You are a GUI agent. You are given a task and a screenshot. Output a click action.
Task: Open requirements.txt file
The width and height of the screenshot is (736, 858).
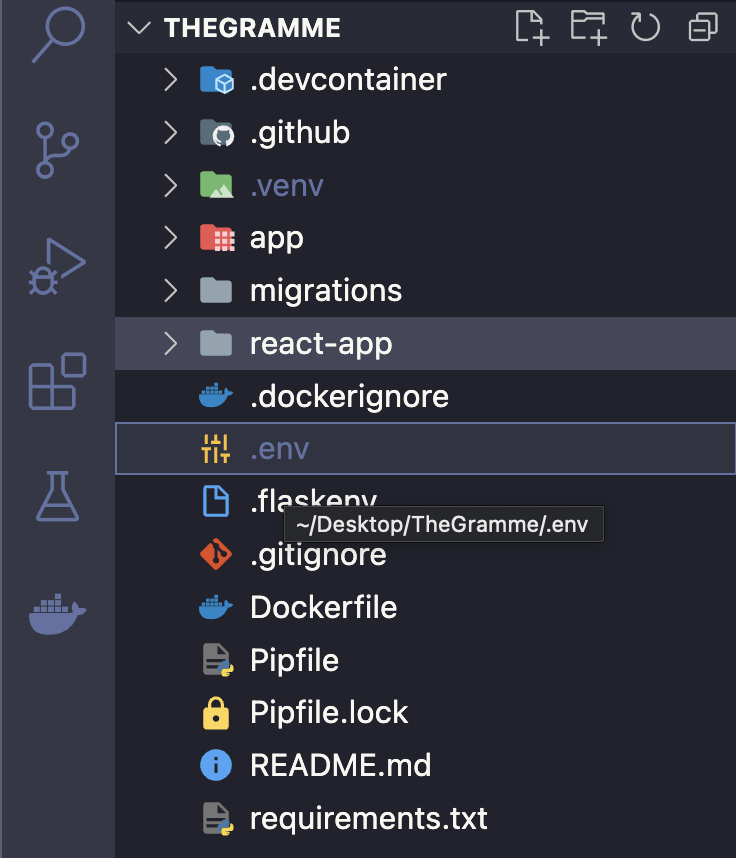[x=425, y=818]
